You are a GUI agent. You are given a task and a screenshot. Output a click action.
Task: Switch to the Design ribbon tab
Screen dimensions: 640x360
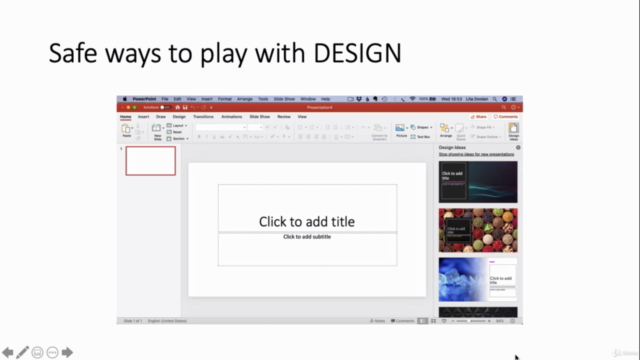(x=179, y=117)
